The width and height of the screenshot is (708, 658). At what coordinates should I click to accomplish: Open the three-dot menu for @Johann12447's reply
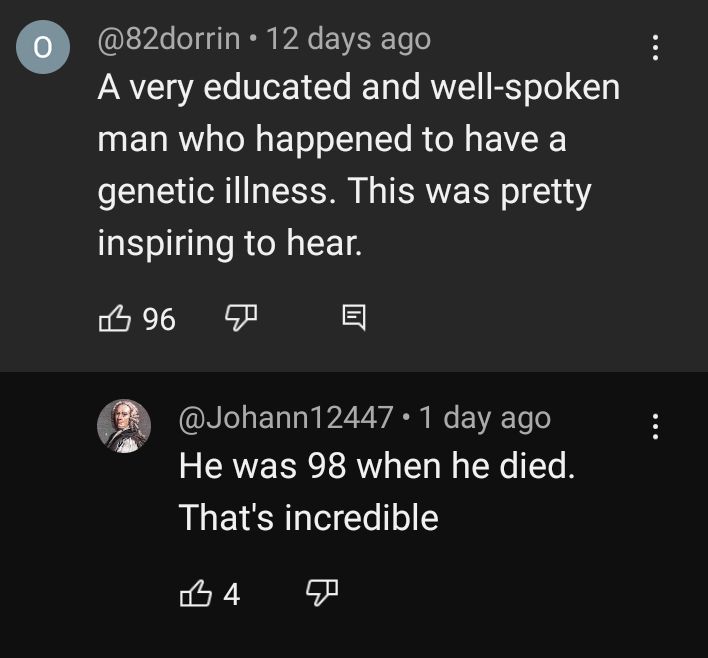[x=655, y=427]
